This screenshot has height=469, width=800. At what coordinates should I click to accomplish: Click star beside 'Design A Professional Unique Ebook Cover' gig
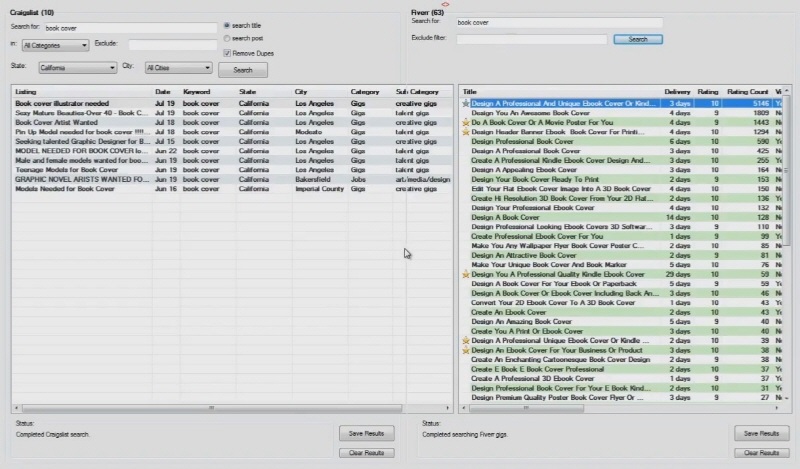coord(466,340)
